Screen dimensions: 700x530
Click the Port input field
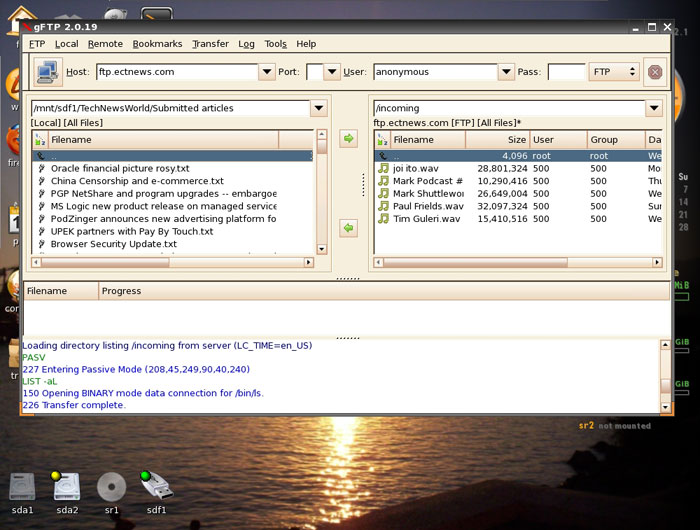tap(315, 72)
